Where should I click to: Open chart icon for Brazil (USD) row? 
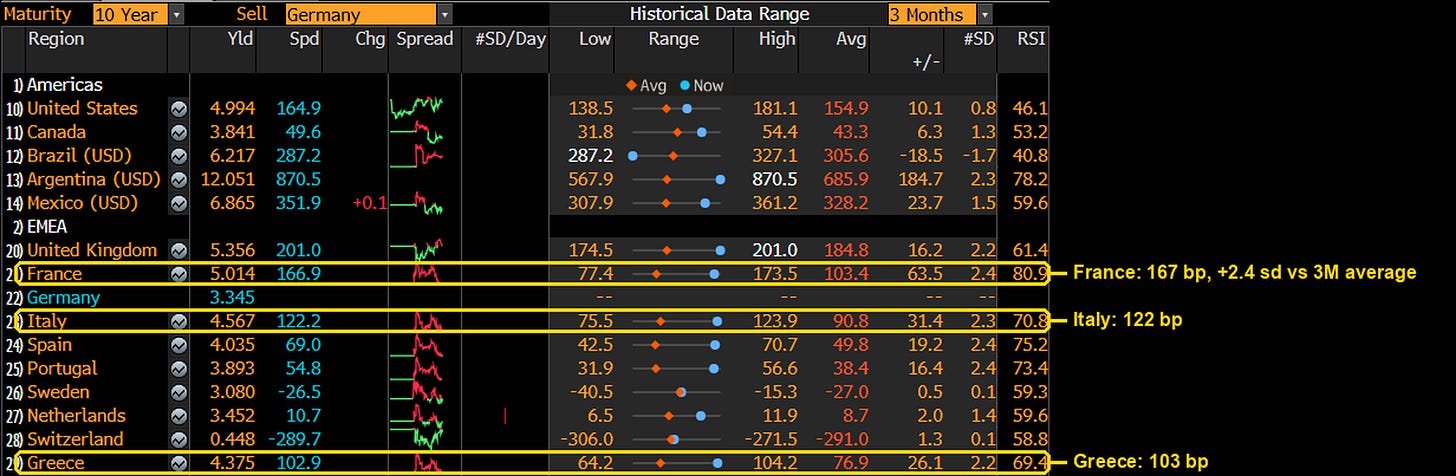coord(178,156)
